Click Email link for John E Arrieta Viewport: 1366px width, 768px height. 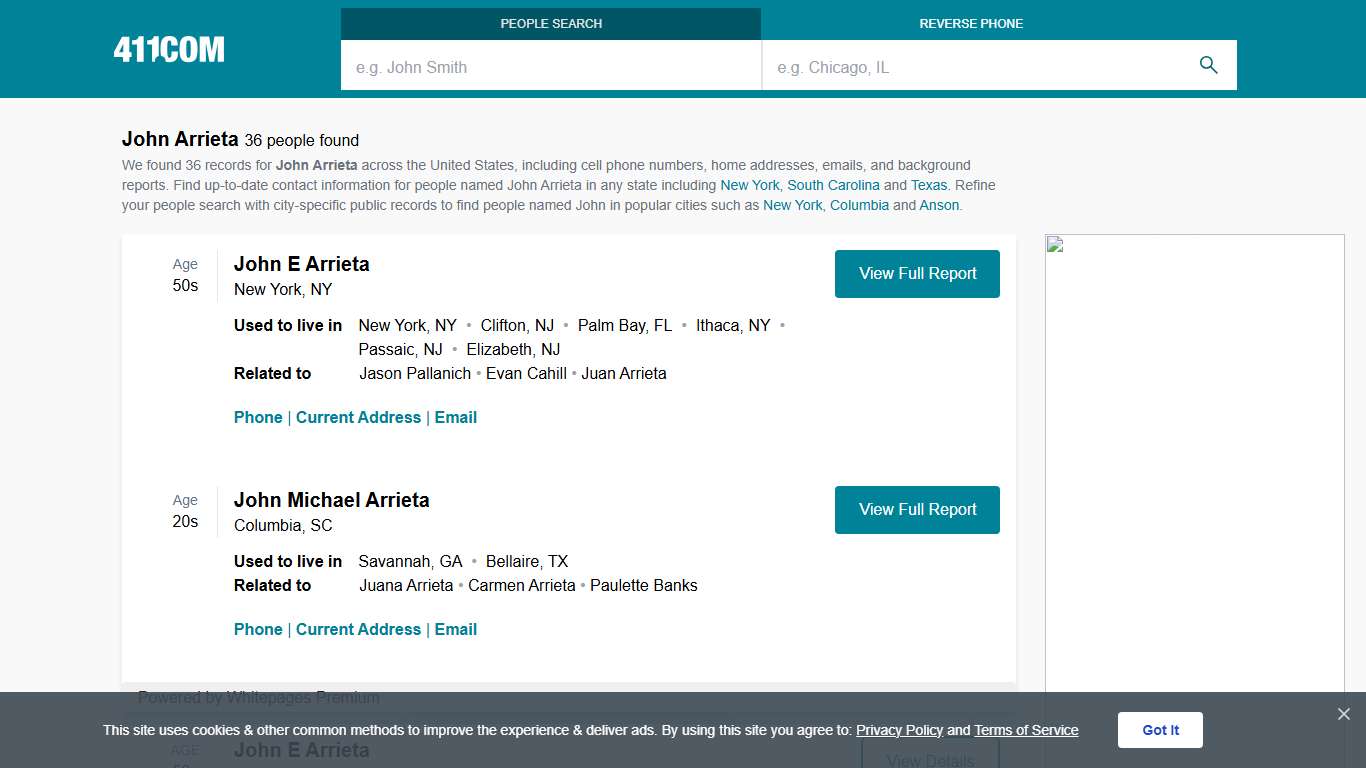coord(456,417)
